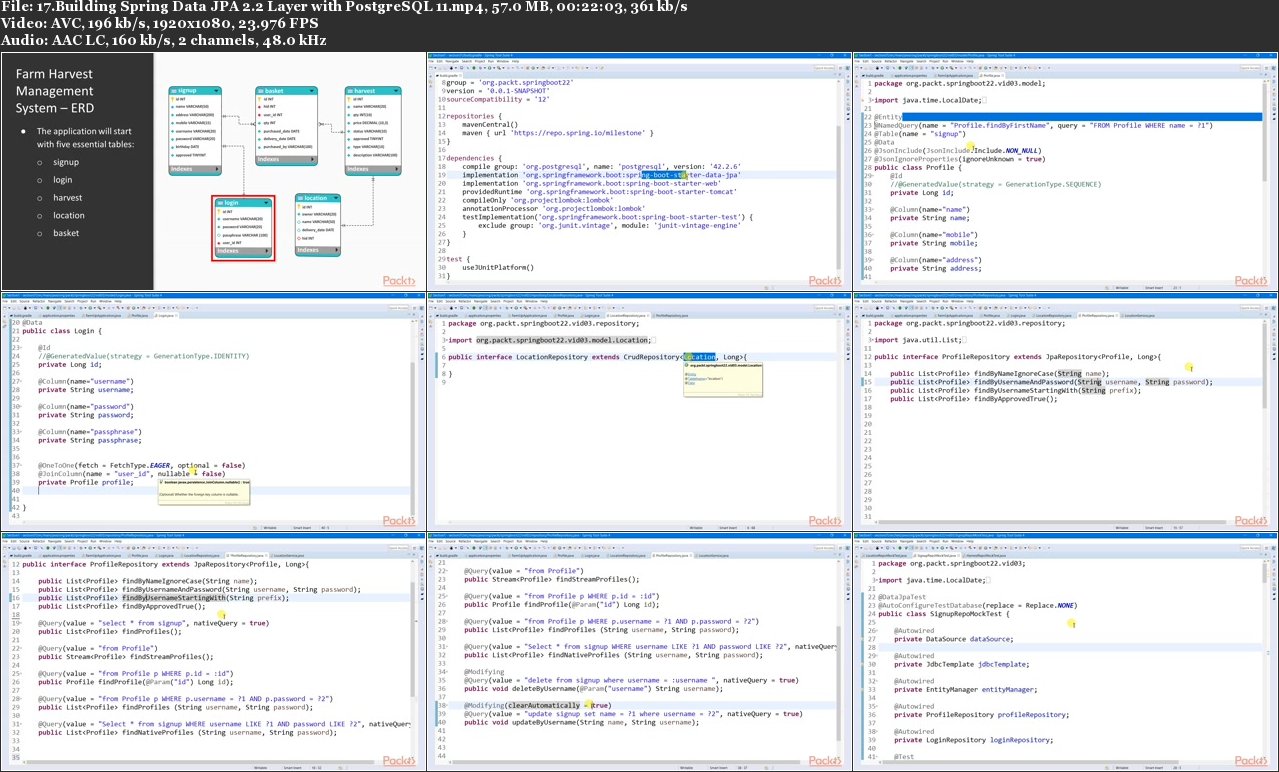The height and width of the screenshot is (772, 1279).
Task: Open the frame with the @Modifying delete query
Action: [x=639, y=651]
